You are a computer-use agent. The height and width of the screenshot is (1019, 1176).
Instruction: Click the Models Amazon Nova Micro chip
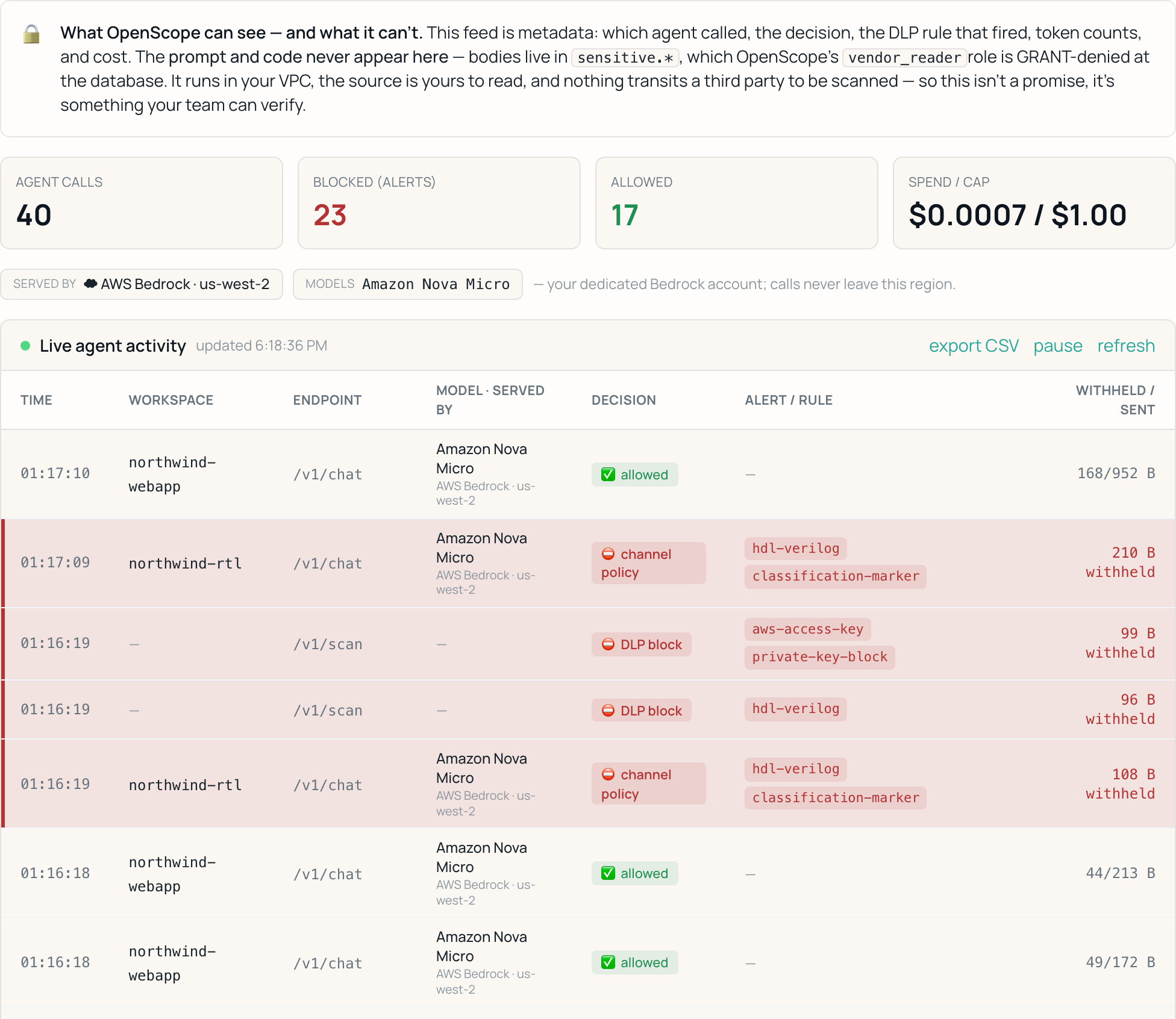click(408, 284)
